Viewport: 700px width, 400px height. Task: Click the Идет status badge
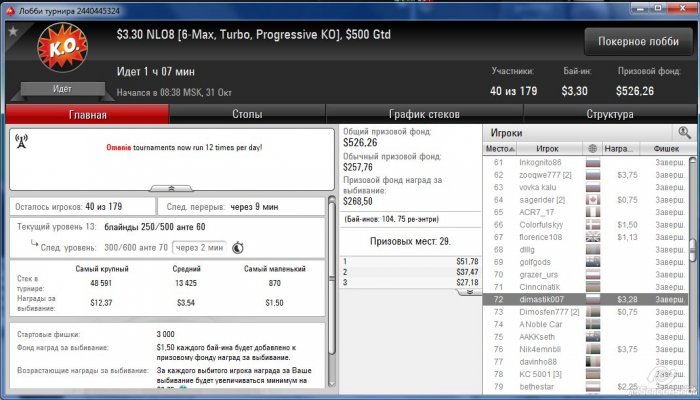click(62, 89)
